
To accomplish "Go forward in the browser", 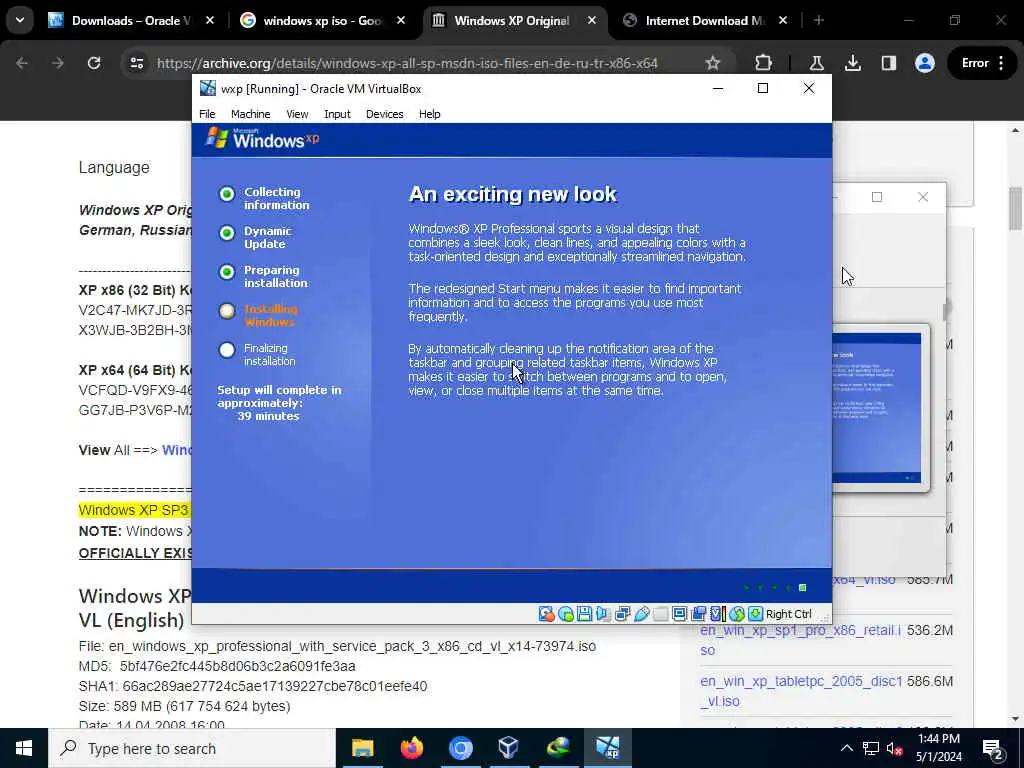I will tap(58, 63).
